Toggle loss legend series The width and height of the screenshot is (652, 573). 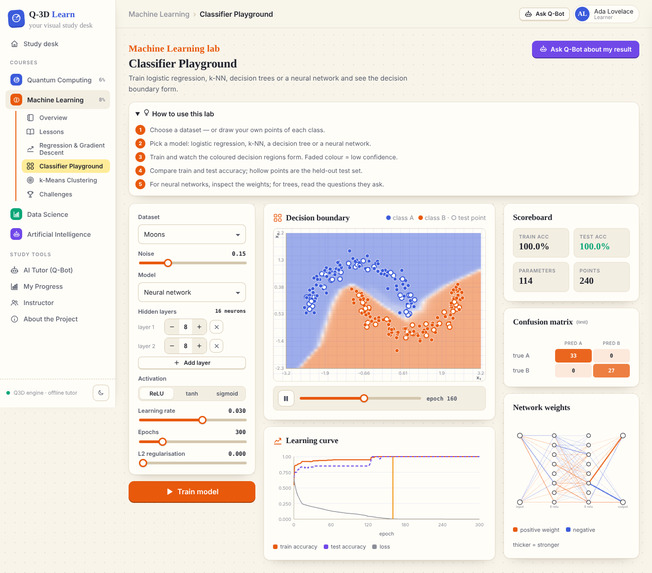(381, 546)
